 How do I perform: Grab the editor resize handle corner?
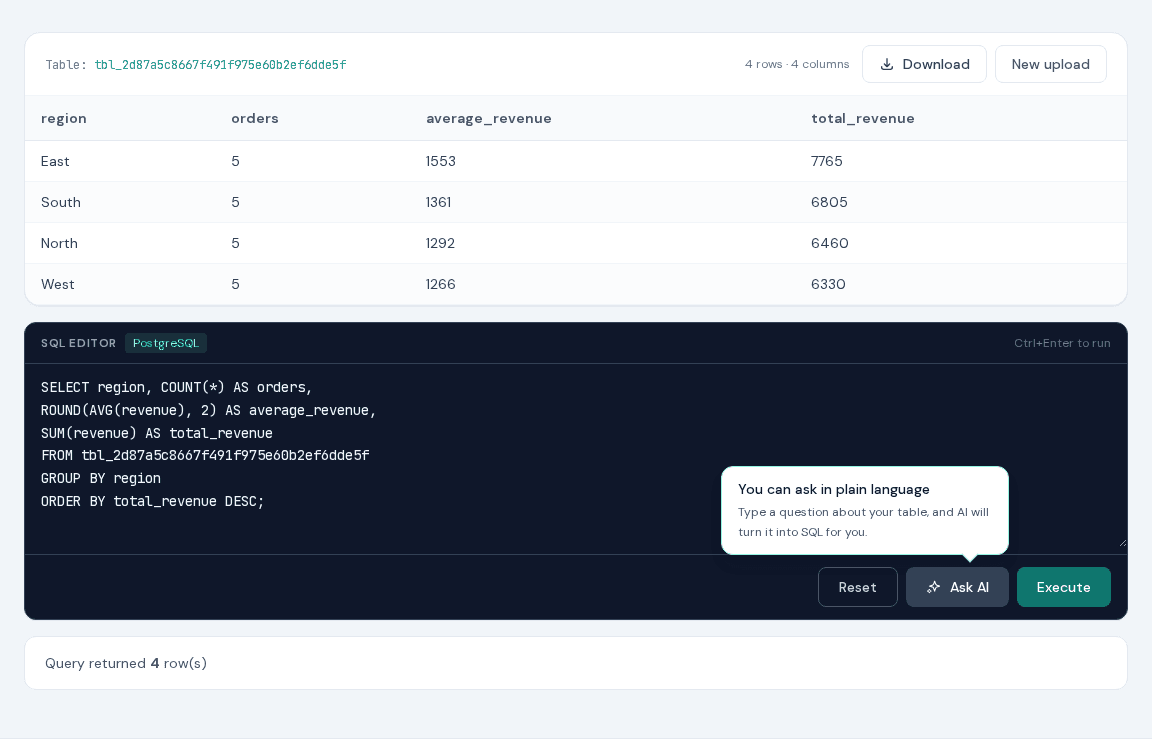[x=1122, y=543]
